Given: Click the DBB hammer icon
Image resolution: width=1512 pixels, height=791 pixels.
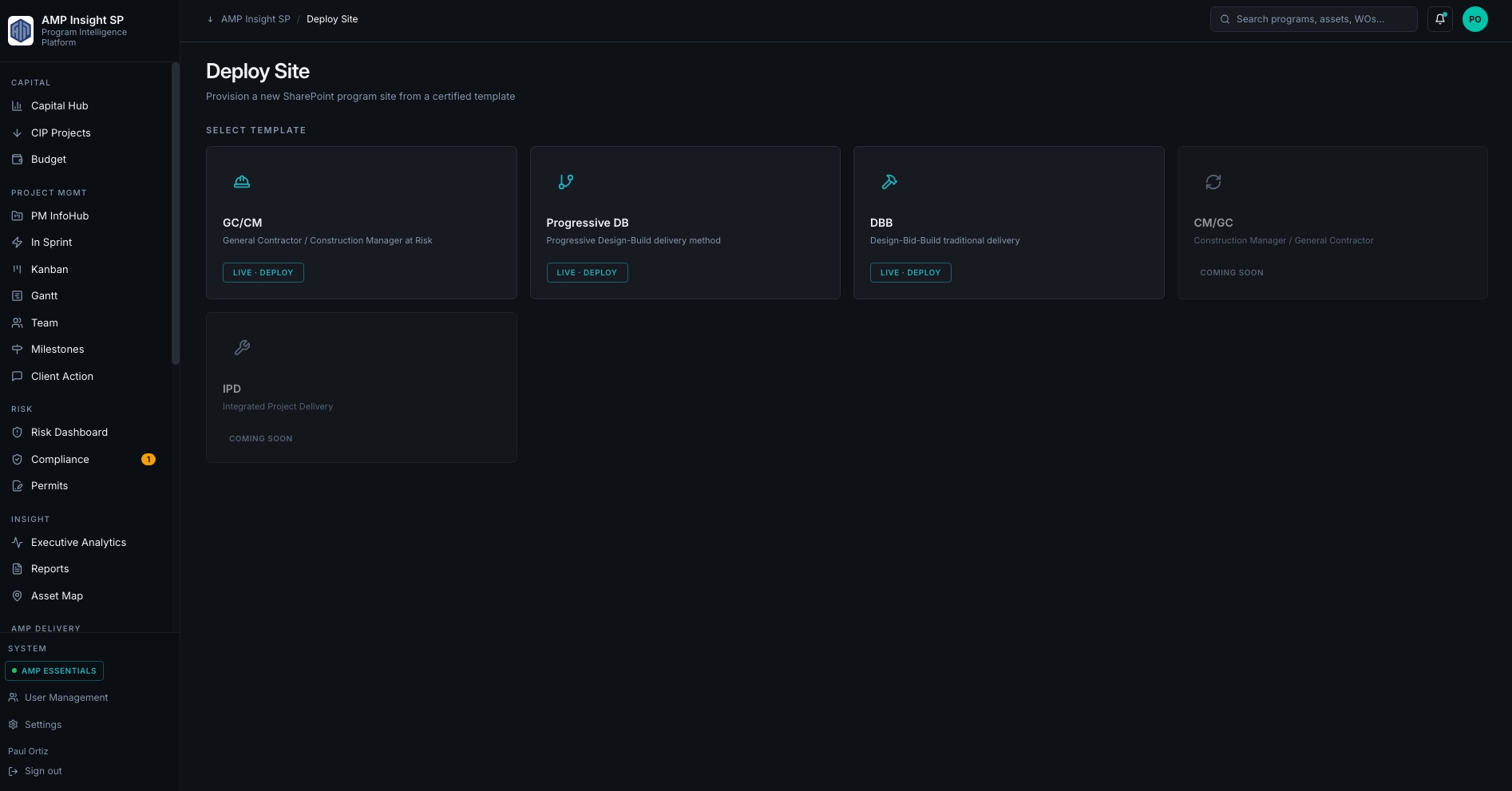Looking at the screenshot, I should (x=889, y=182).
